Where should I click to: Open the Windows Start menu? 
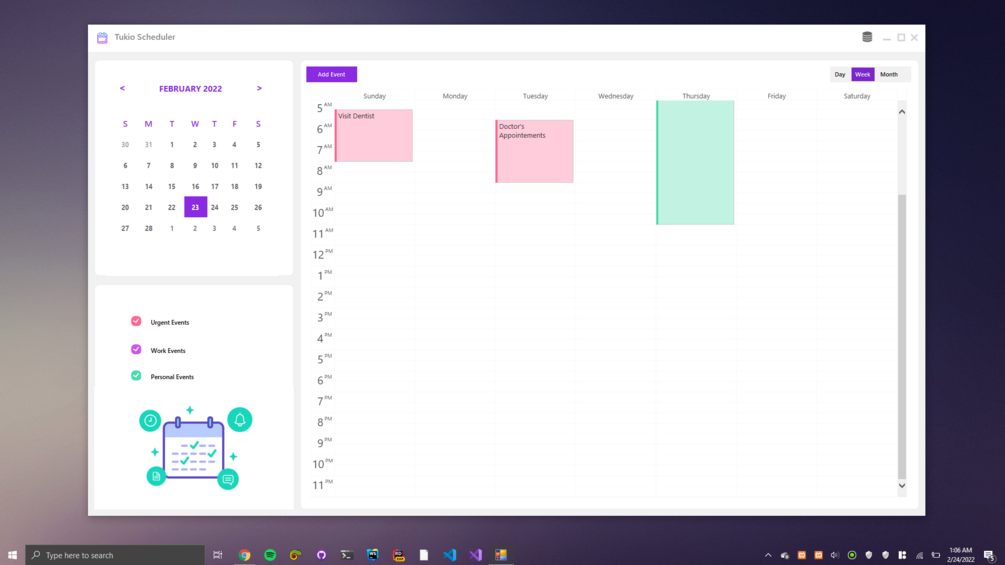(12, 555)
